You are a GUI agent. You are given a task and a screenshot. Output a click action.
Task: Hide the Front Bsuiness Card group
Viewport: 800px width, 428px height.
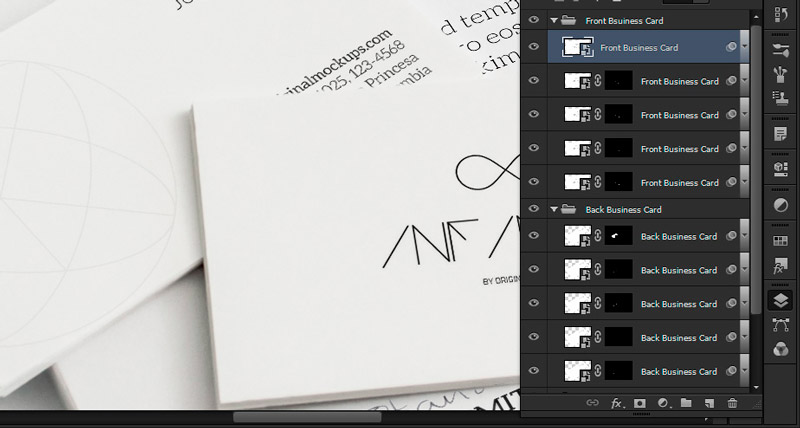coord(534,20)
